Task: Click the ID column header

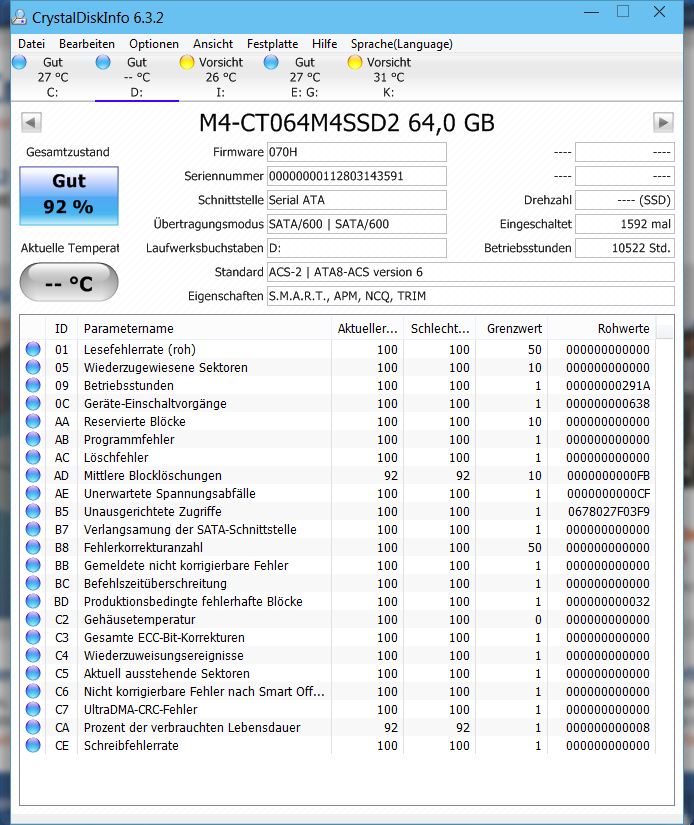Action: [x=62, y=329]
